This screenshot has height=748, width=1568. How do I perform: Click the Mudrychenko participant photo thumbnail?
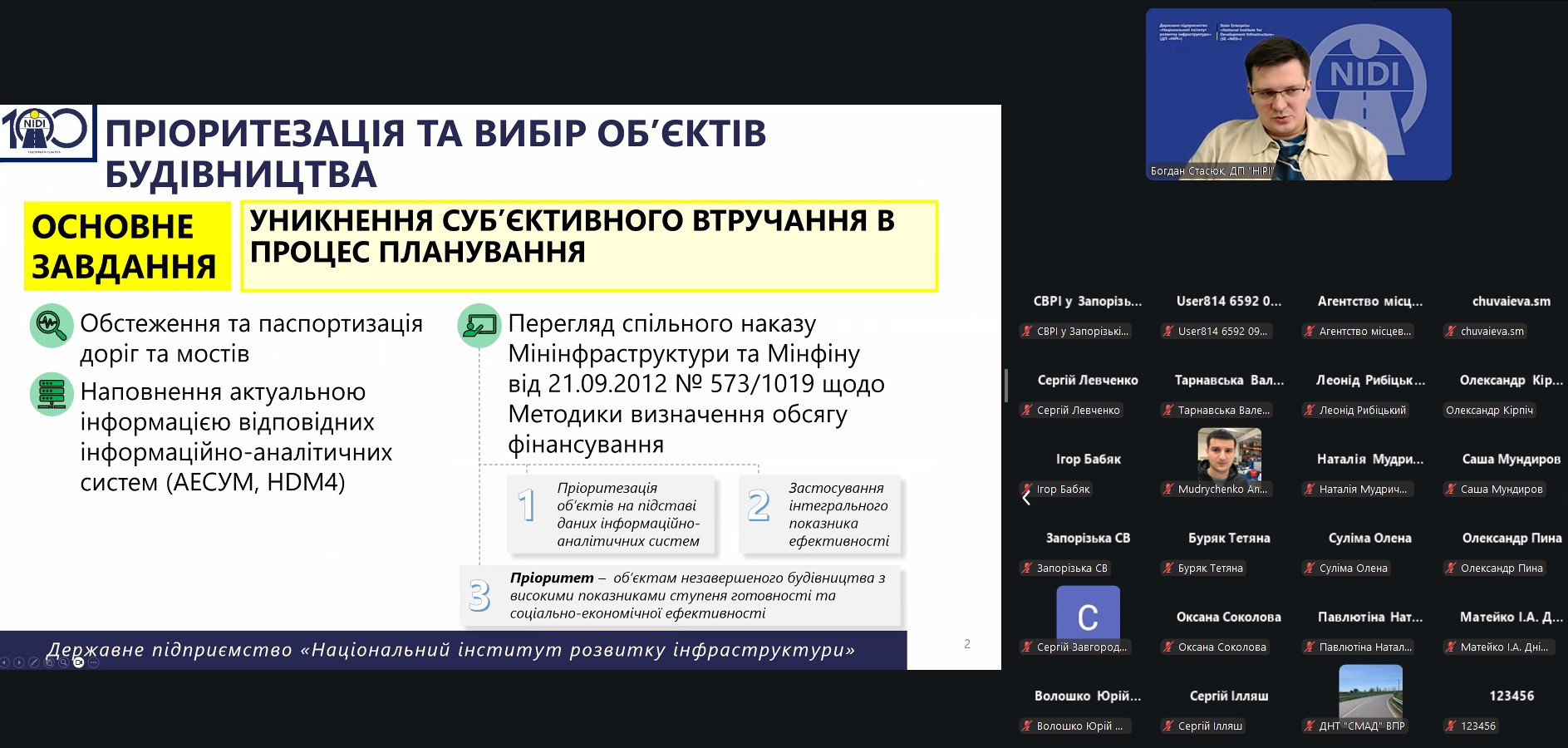coord(1229,454)
